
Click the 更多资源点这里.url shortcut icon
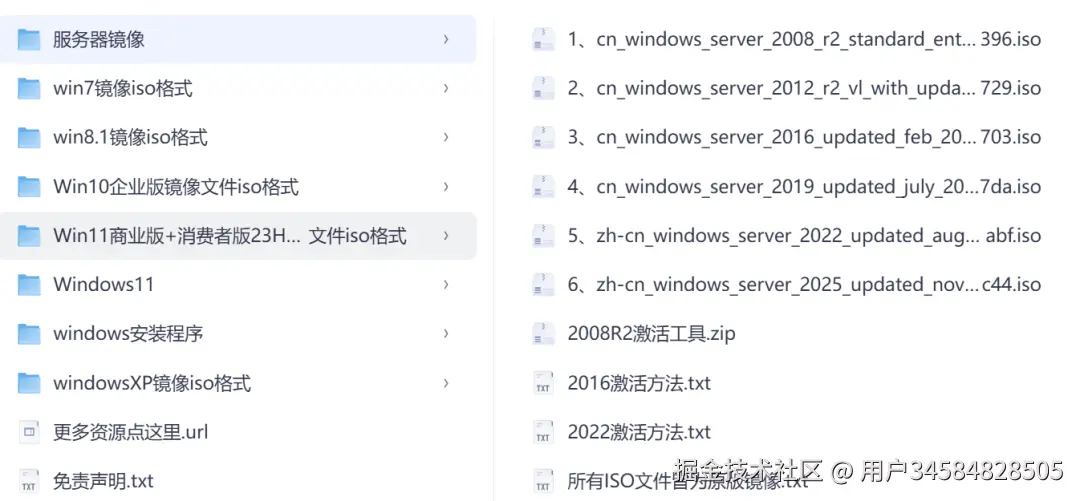tap(29, 432)
